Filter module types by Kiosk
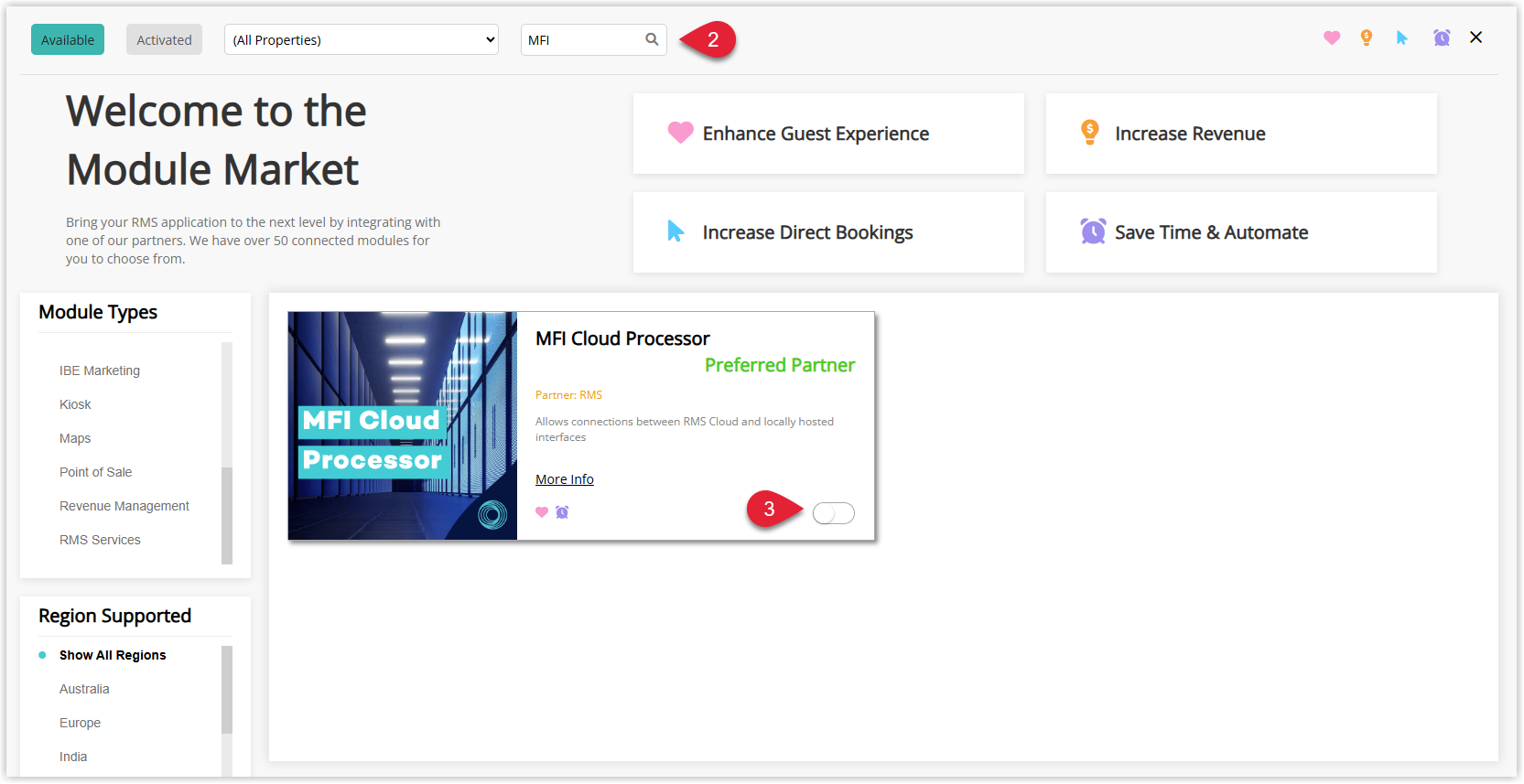This screenshot has width=1524, height=784. point(75,404)
